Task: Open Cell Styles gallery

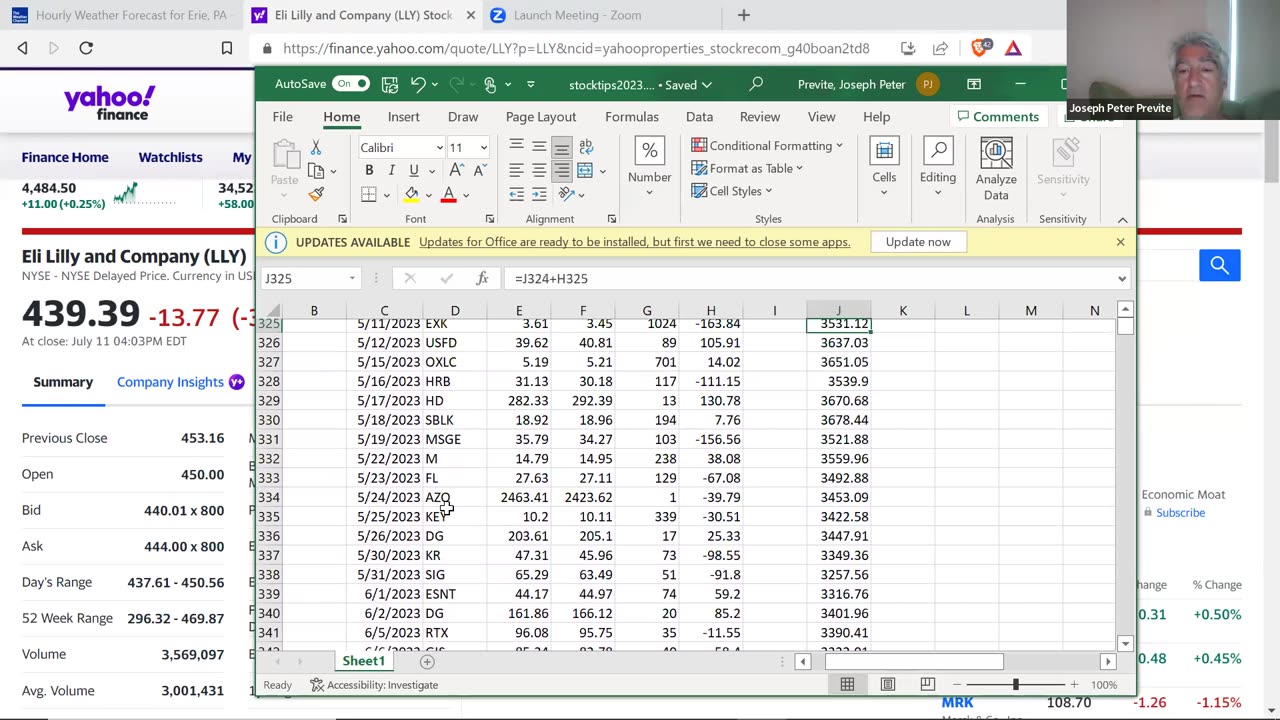Action: click(732, 191)
